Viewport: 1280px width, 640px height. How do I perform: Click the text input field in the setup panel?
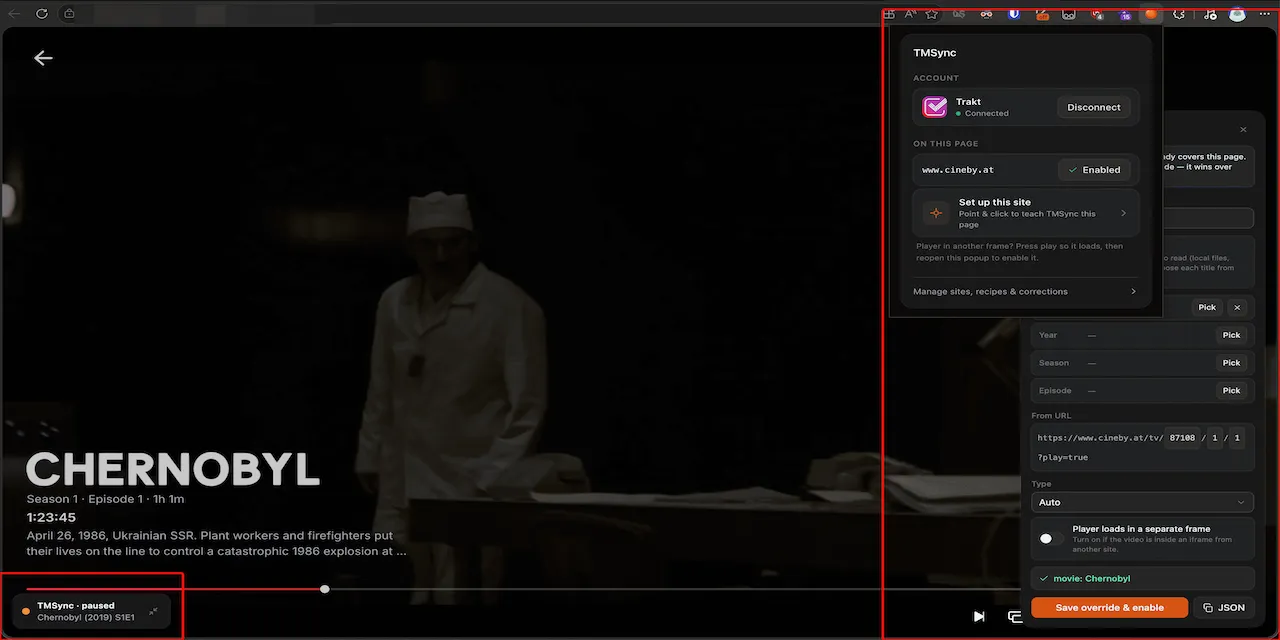point(1207,218)
